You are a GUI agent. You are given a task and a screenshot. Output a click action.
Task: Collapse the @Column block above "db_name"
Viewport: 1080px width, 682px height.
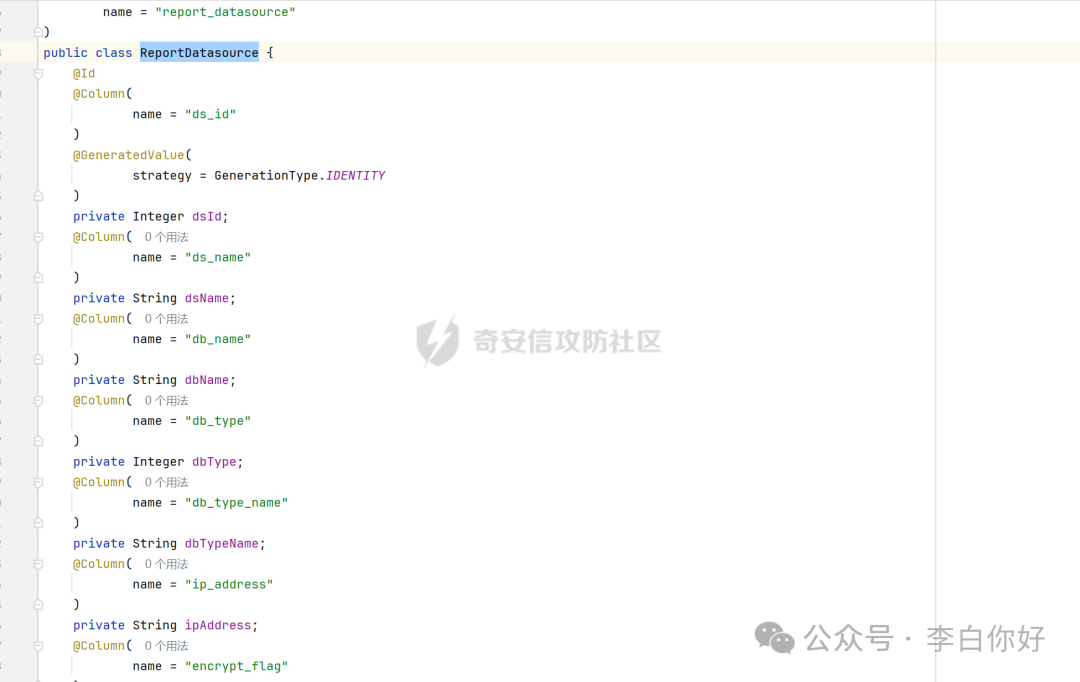(x=38, y=319)
